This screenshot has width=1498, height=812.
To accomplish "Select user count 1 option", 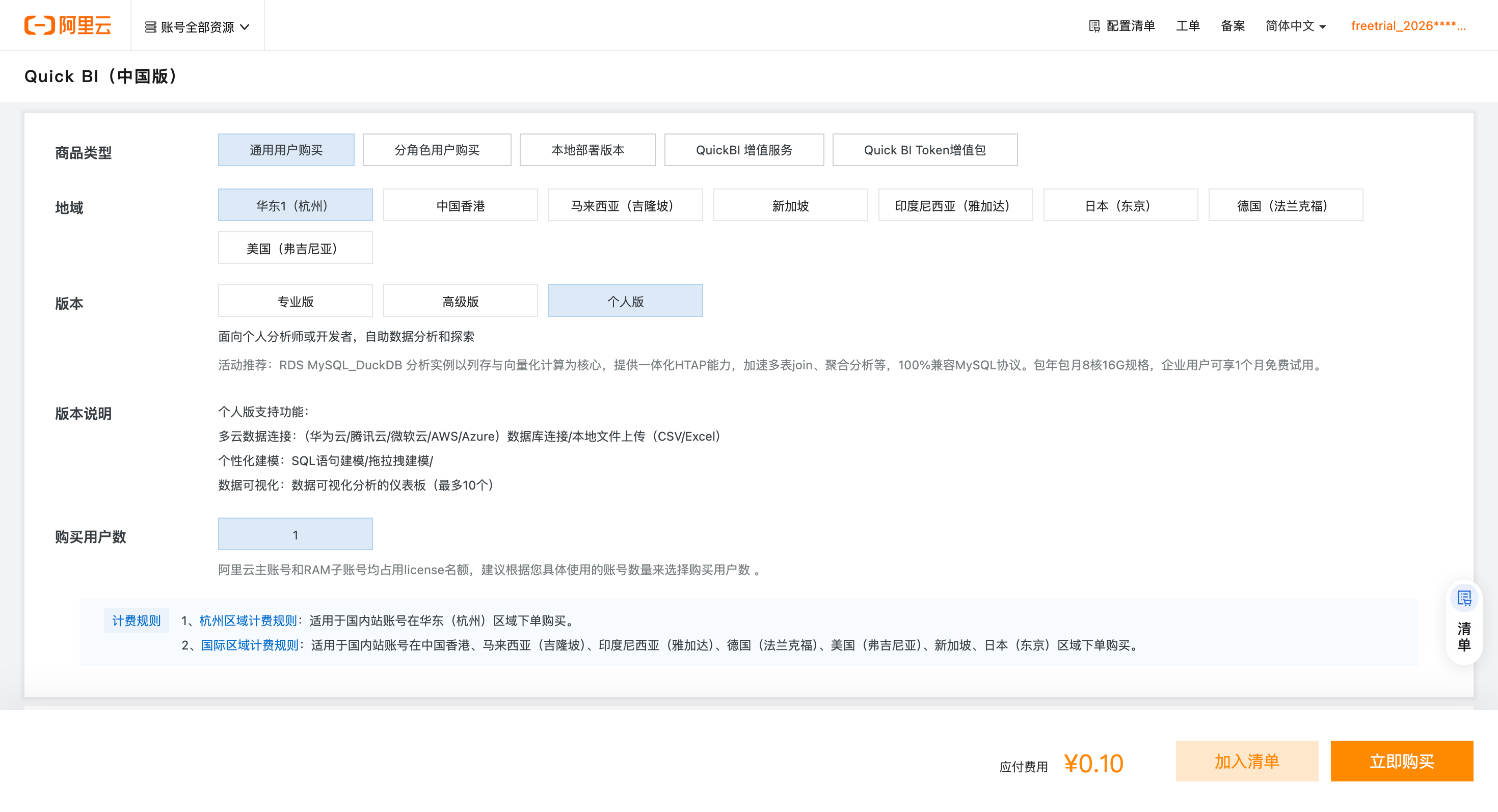I will [x=295, y=534].
